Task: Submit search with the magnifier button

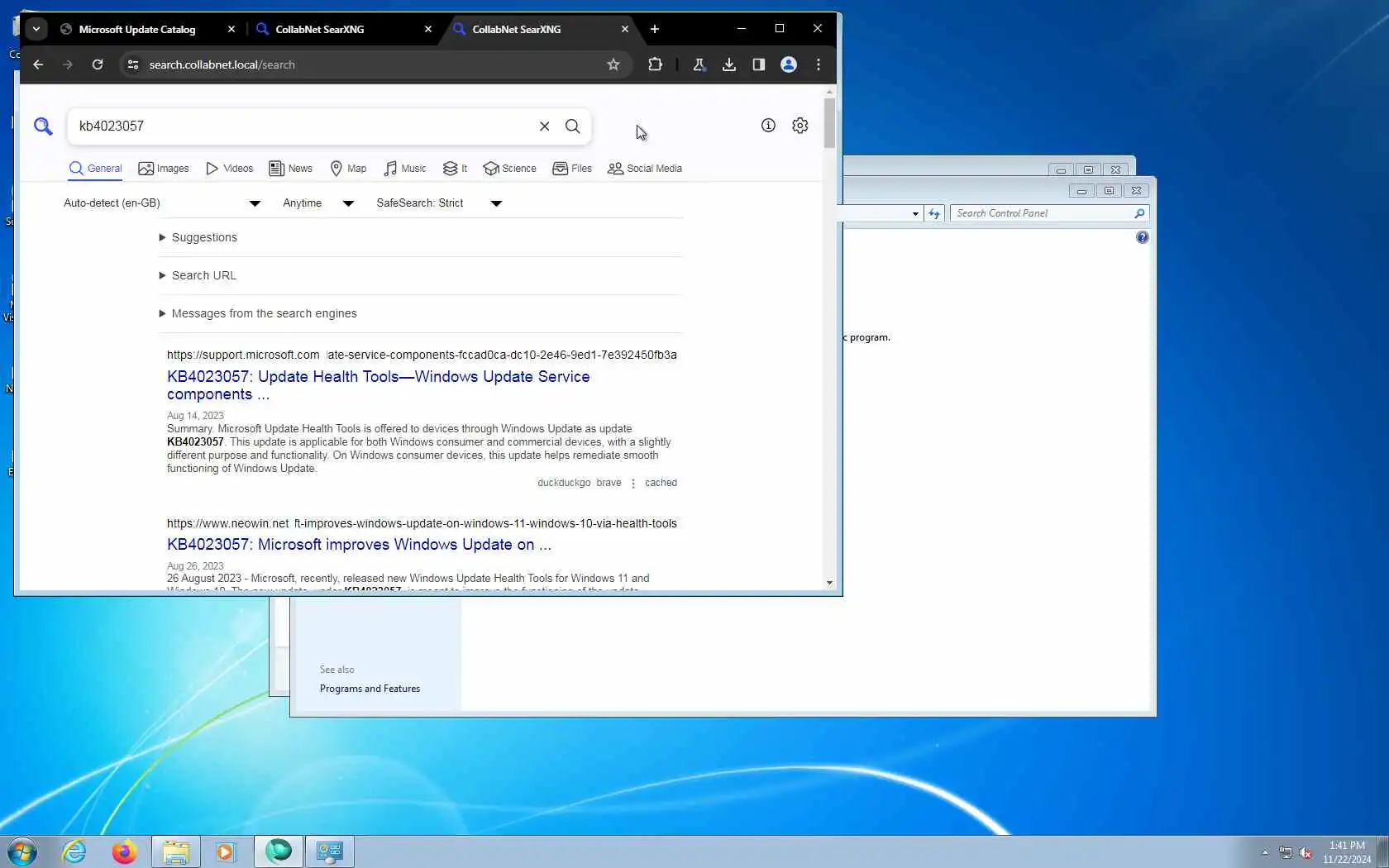Action: (x=572, y=126)
